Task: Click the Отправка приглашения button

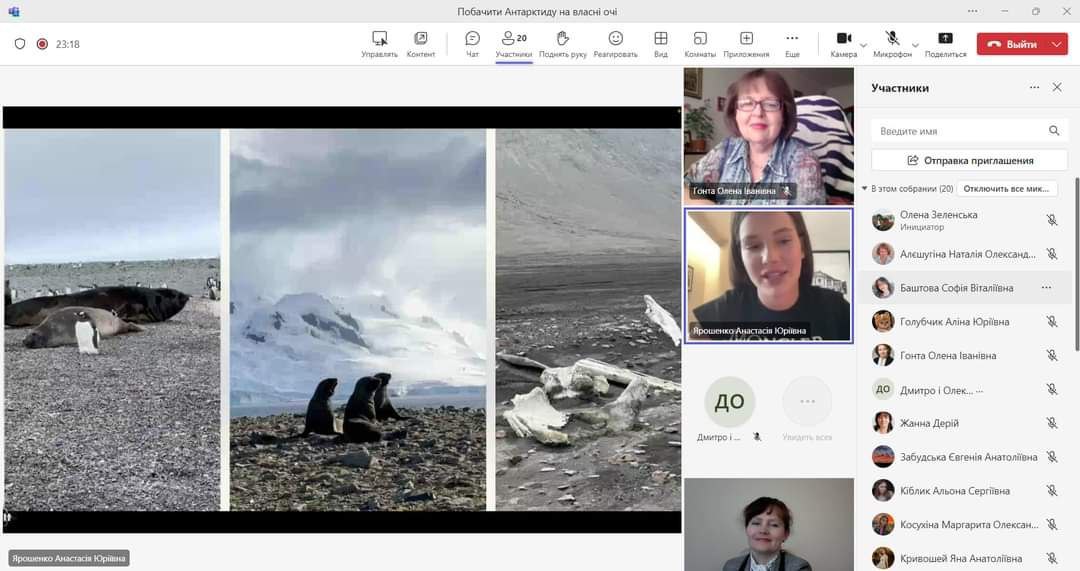Action: pos(969,160)
